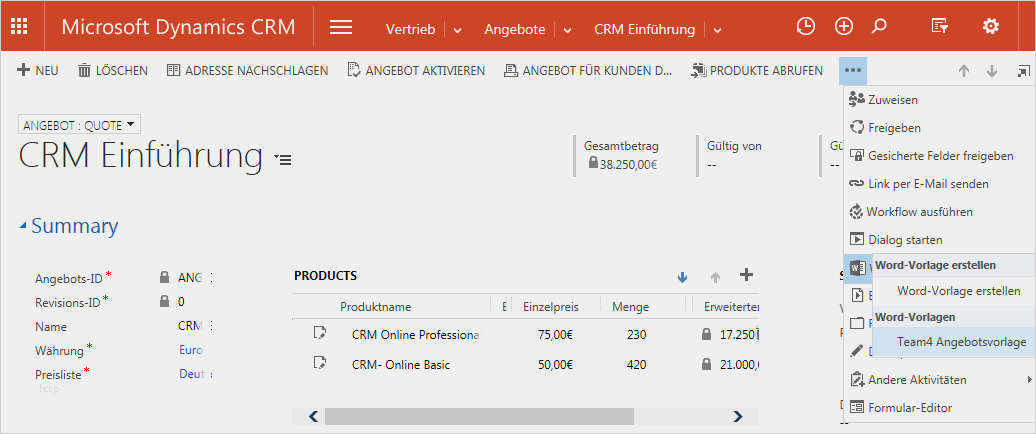Go to previous record up arrow
Screen dimensions: 1036x434
964,71
